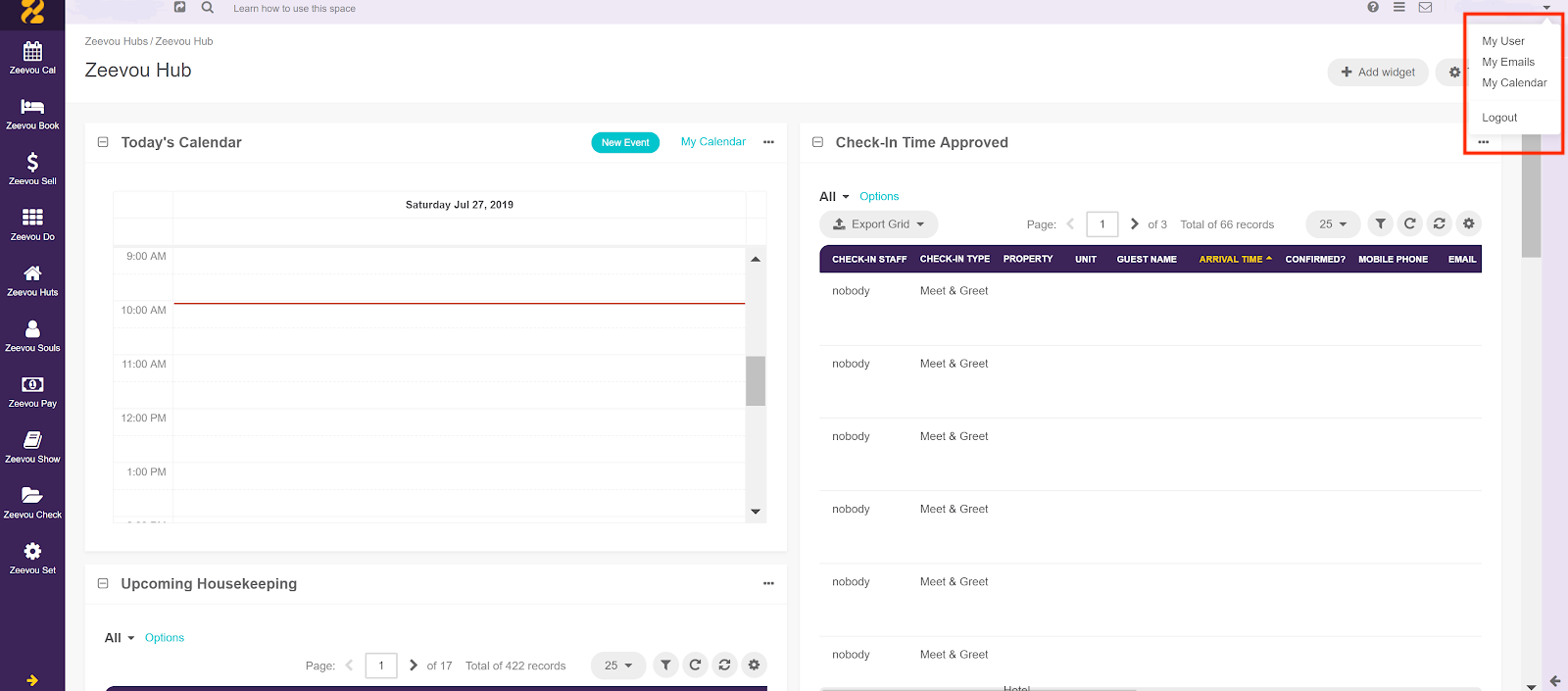Open Zeevou Book in the sidebar
Image resolution: width=1568 pixels, height=691 pixels.
pyautogui.click(x=32, y=113)
